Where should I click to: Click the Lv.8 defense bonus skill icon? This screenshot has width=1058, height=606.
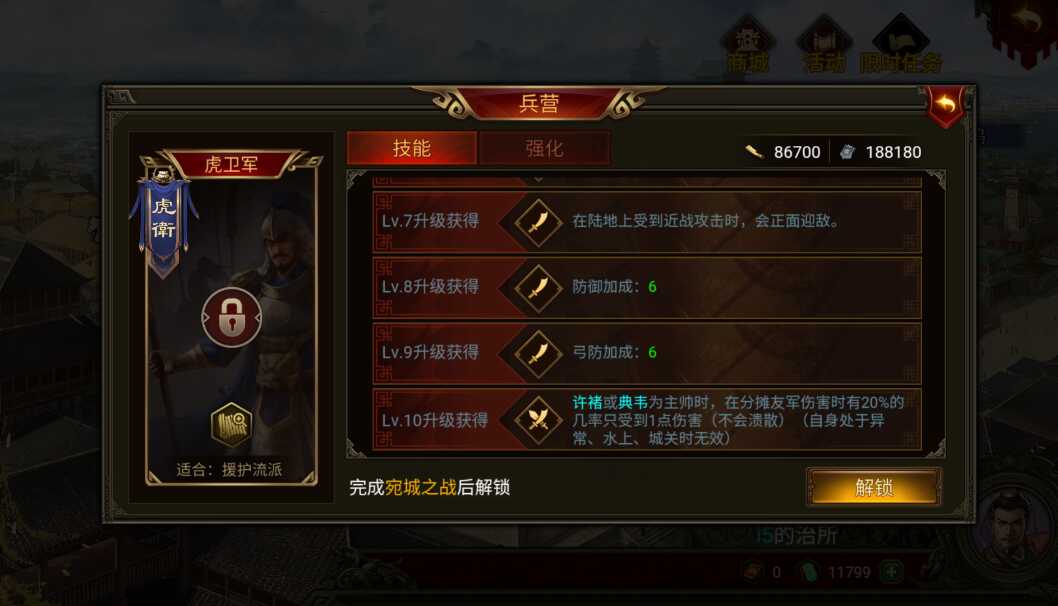[538, 287]
